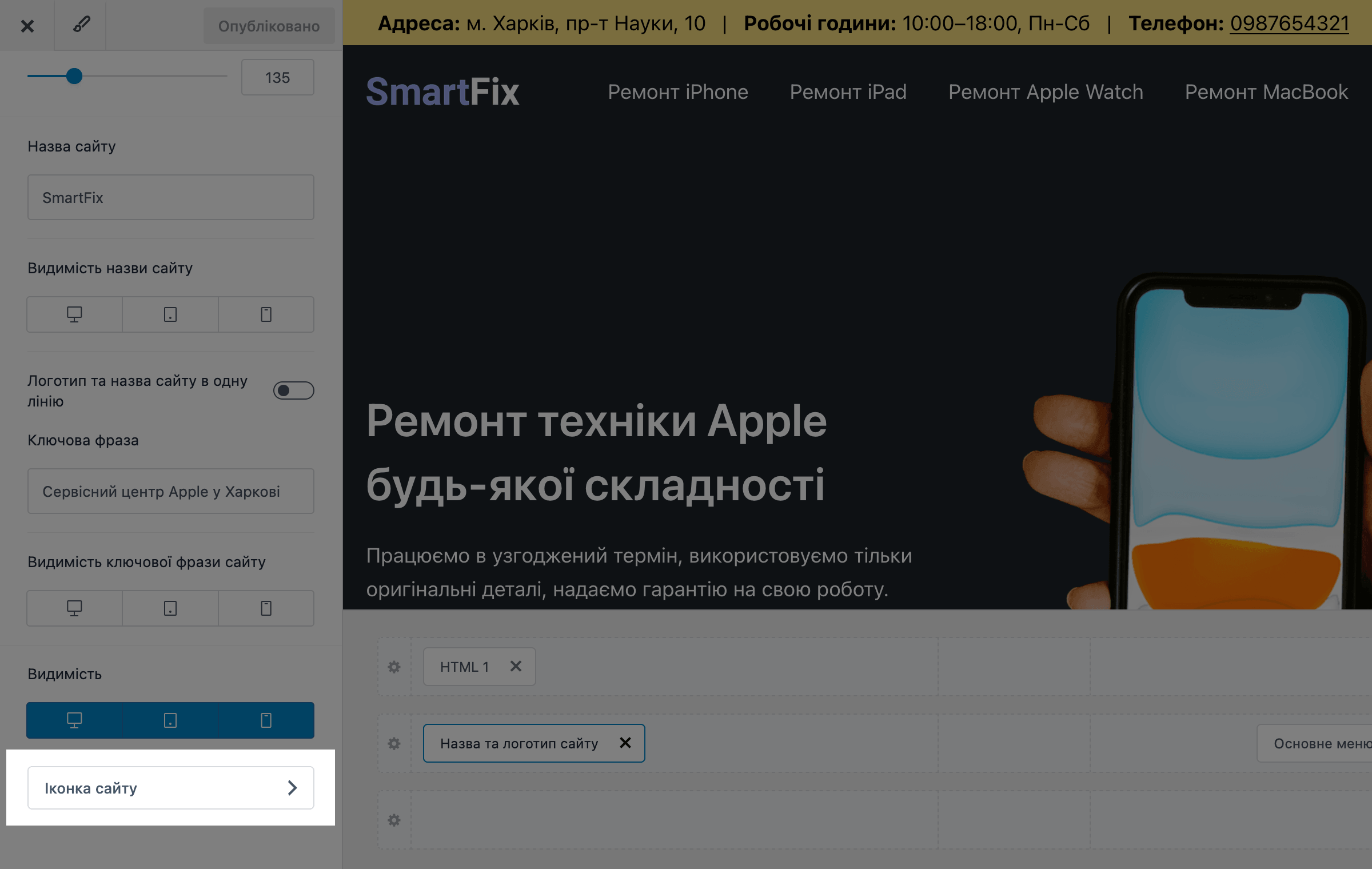1372x869 pixels.
Task: Remove the HTML 1 element
Action: 516,666
